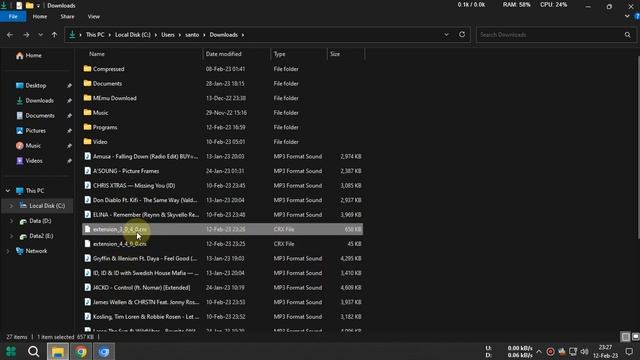Expand the Network tree node
The height and width of the screenshot is (360, 640).
(x=8, y=251)
